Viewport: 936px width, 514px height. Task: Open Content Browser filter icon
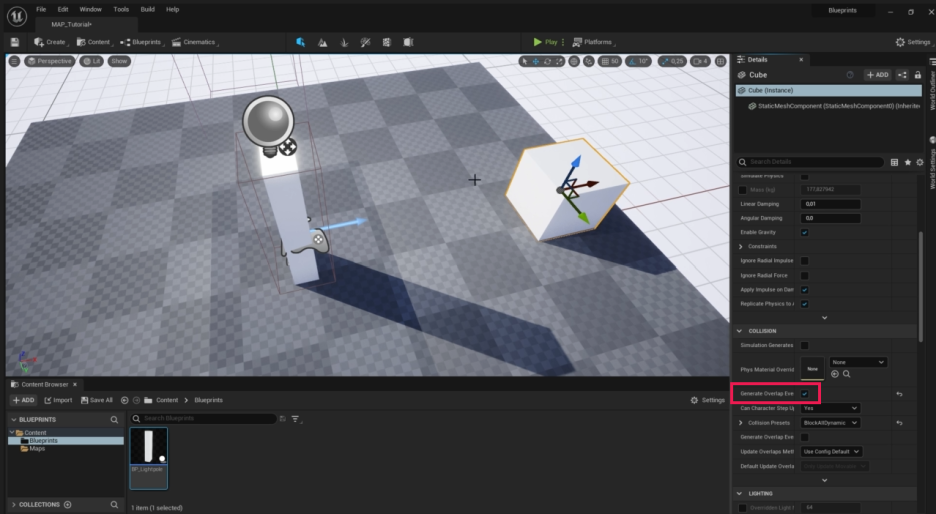click(x=295, y=419)
